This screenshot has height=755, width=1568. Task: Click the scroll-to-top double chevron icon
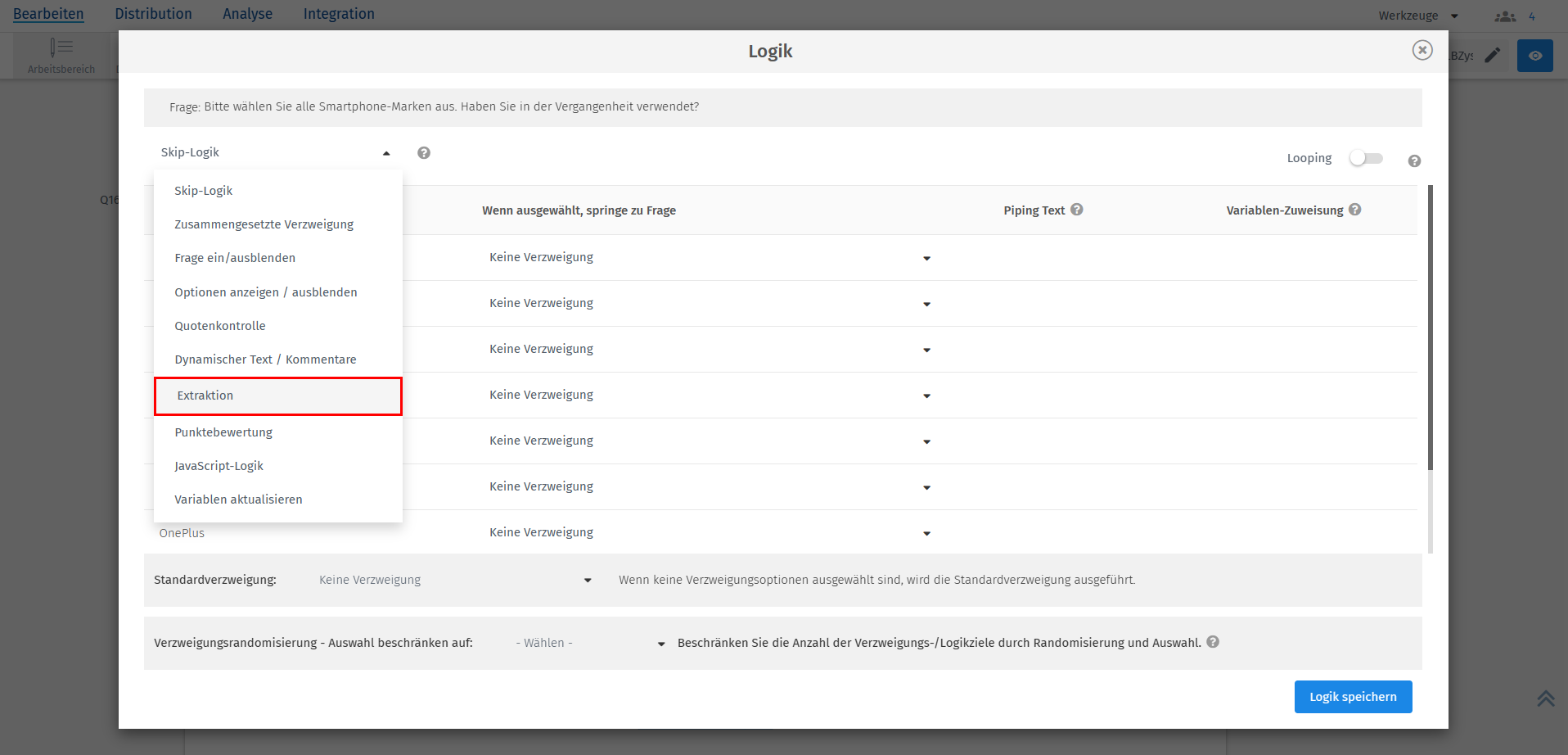point(1545,698)
